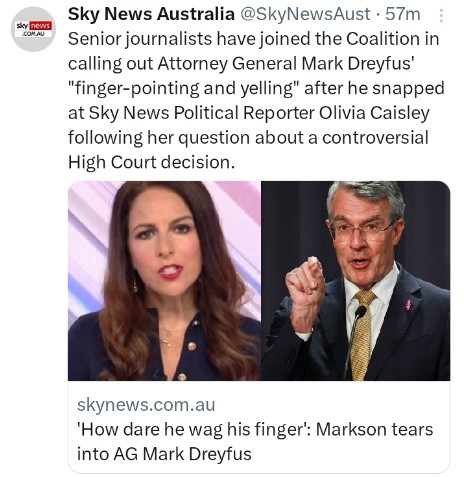
Task: Open right photo of man pointing finger
Action: tap(356, 281)
